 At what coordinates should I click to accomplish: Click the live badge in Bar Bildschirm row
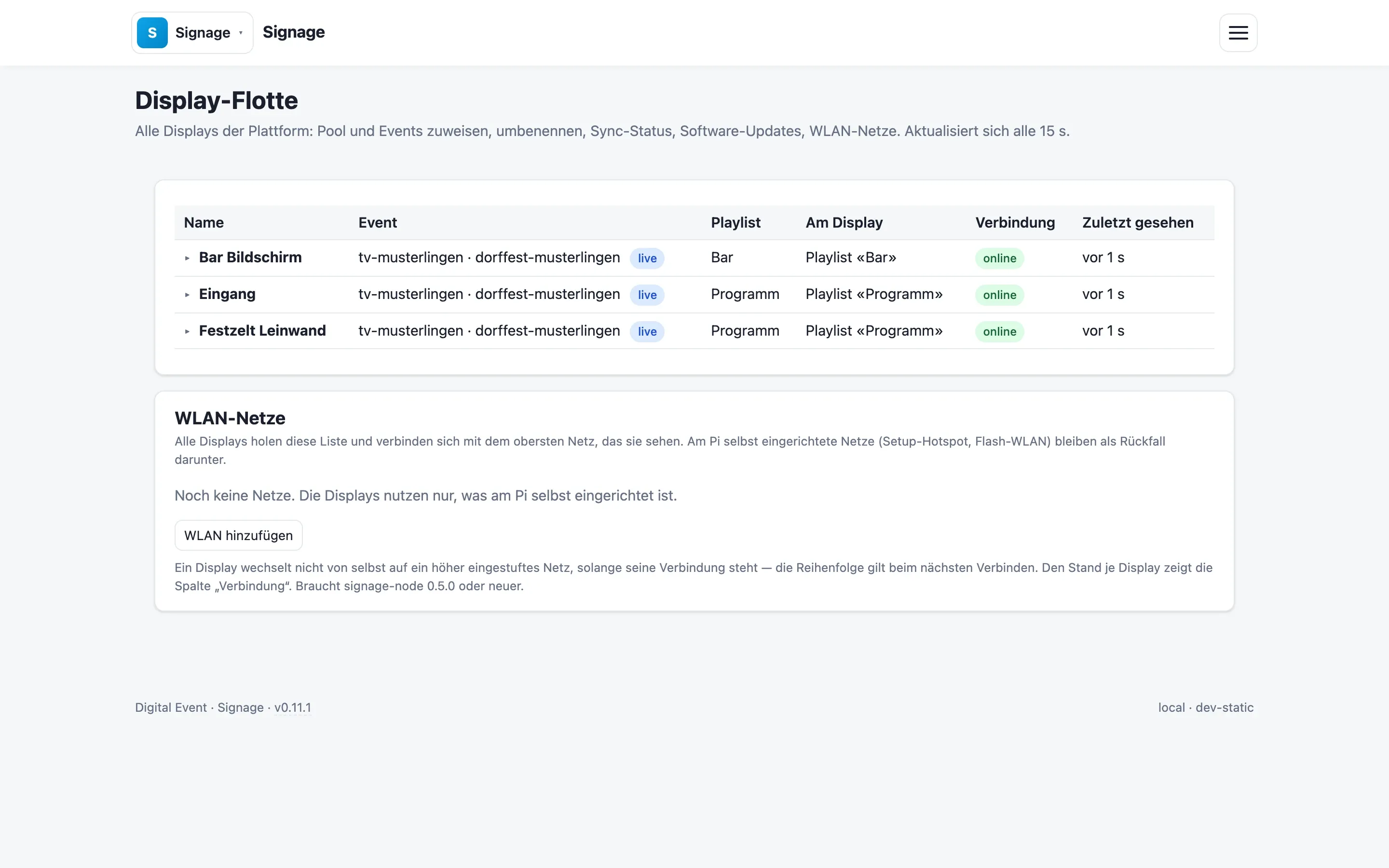647,258
